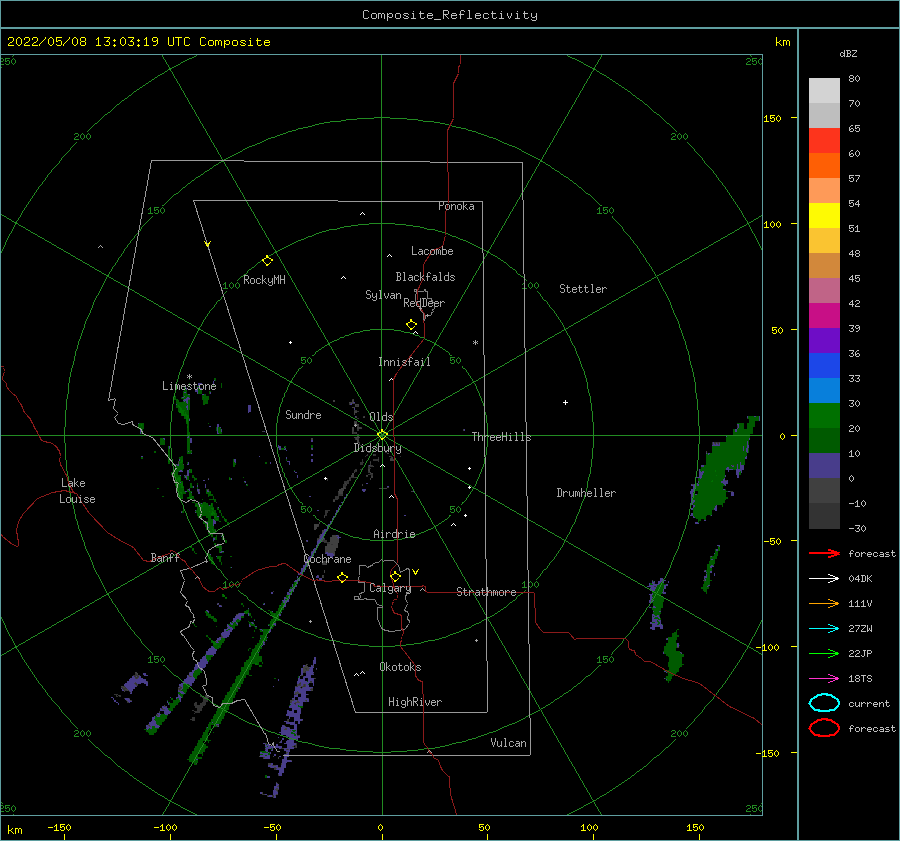Click the dBZ legend header

click(x=848, y=53)
